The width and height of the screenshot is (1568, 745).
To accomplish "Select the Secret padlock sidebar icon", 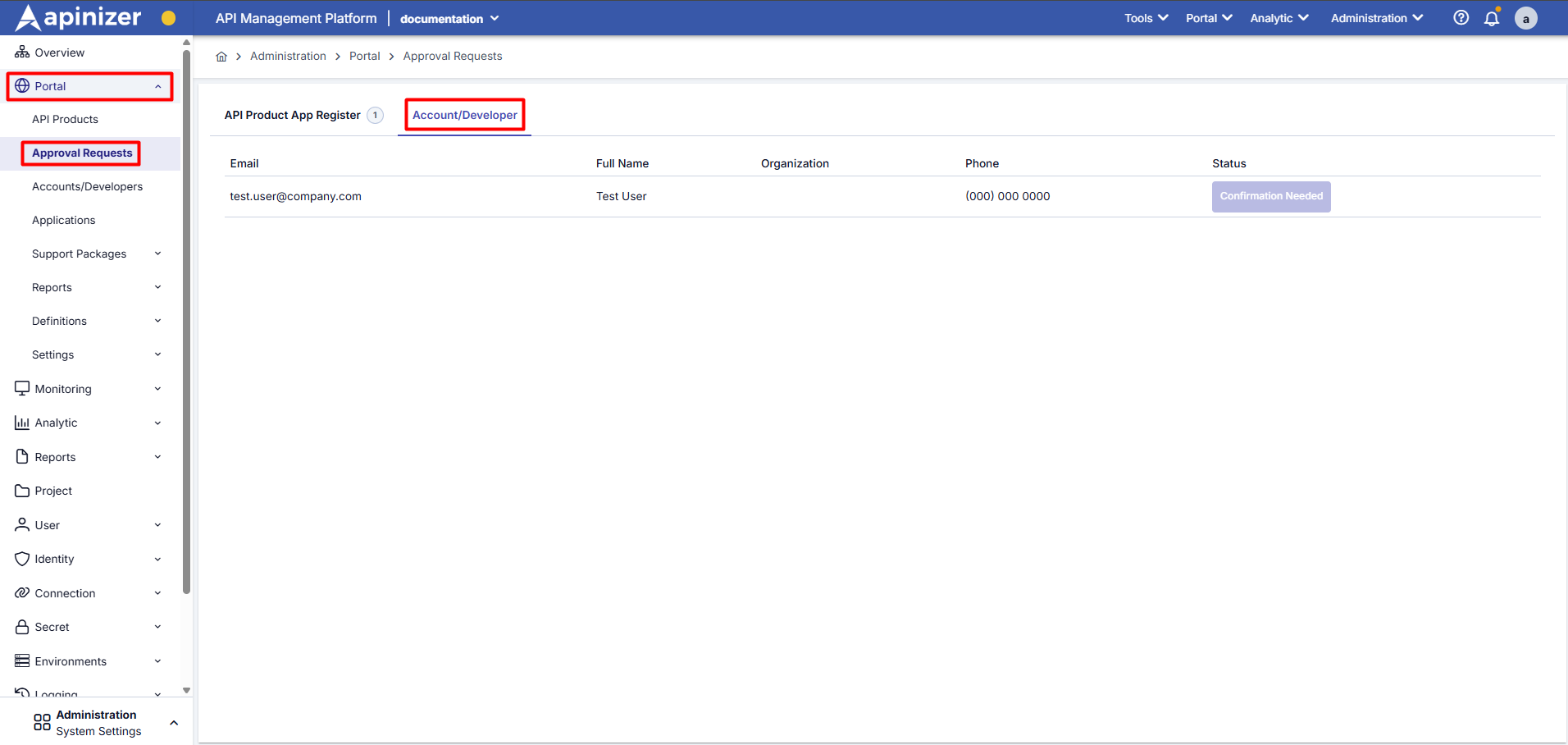I will pos(21,626).
